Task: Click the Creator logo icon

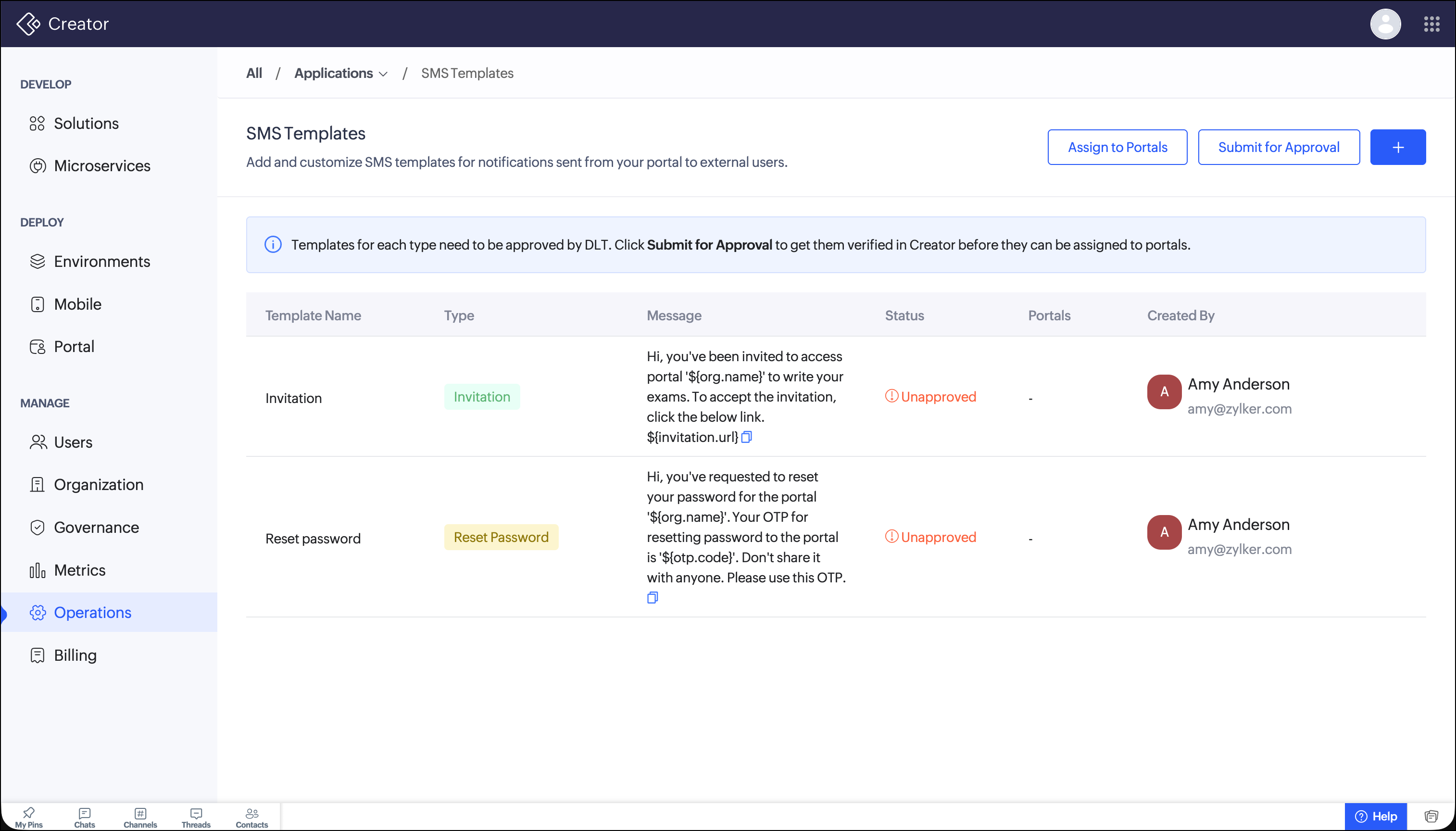Action: pyautogui.click(x=28, y=24)
